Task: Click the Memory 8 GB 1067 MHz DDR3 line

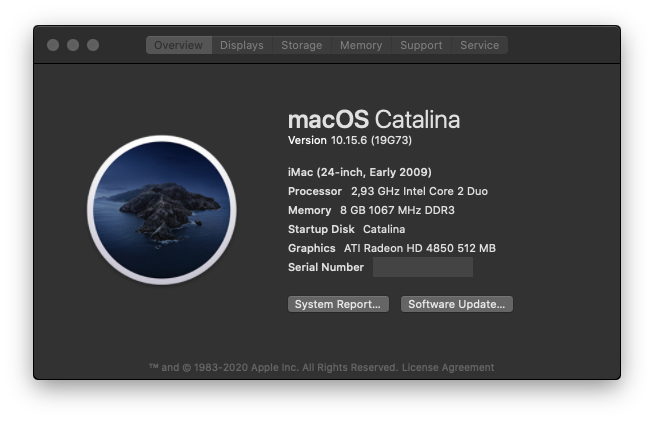Action: (x=371, y=210)
